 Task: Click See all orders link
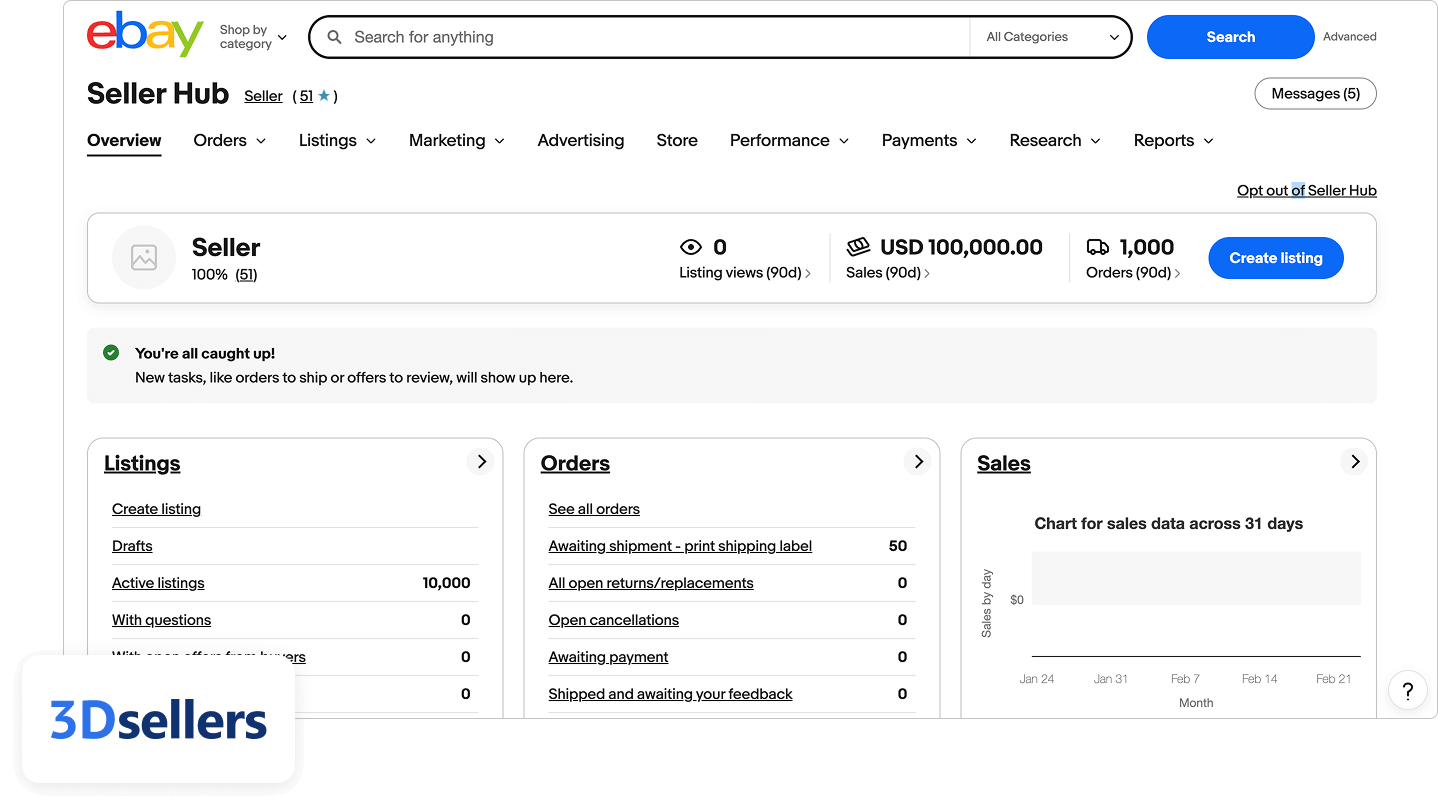594,509
